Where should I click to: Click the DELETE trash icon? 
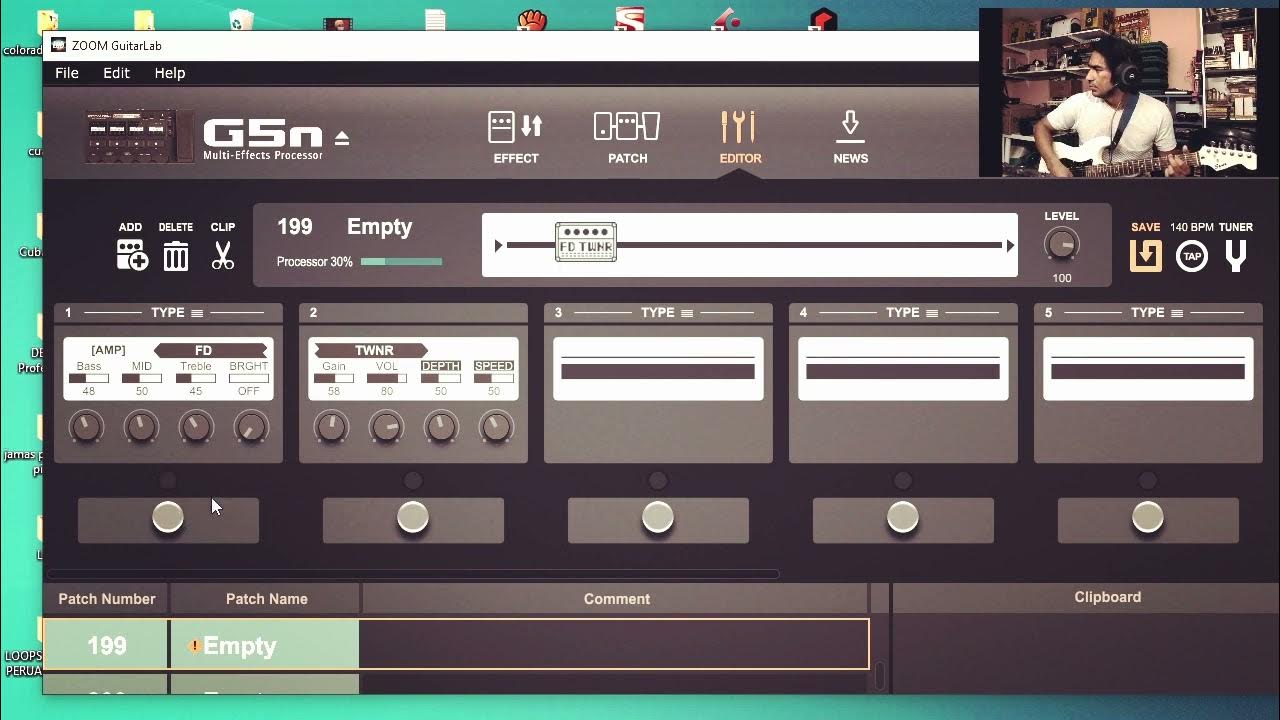(176, 256)
